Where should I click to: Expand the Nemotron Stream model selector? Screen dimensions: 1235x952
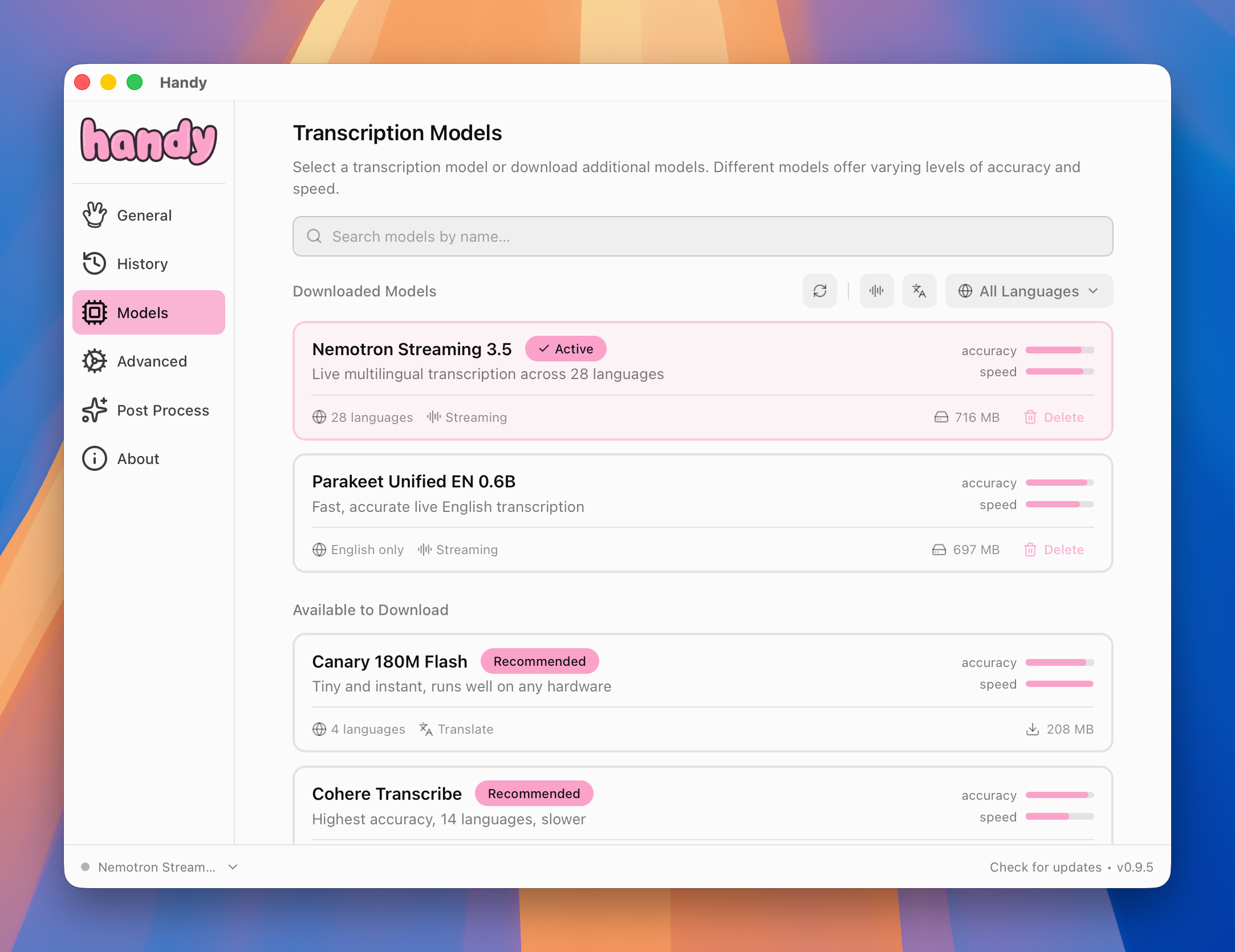[x=160, y=867]
